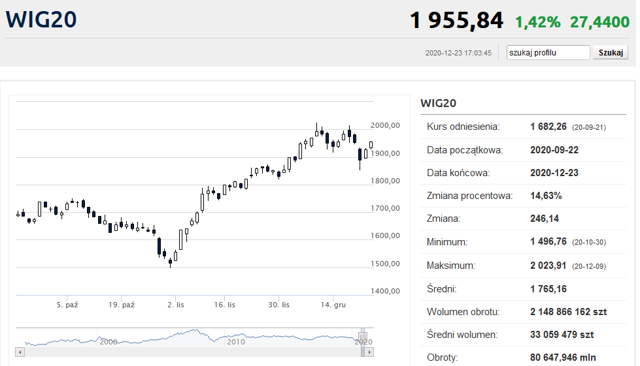640x366 pixels.
Task: Click the 'Data końcowa:' label
Action: point(458,173)
